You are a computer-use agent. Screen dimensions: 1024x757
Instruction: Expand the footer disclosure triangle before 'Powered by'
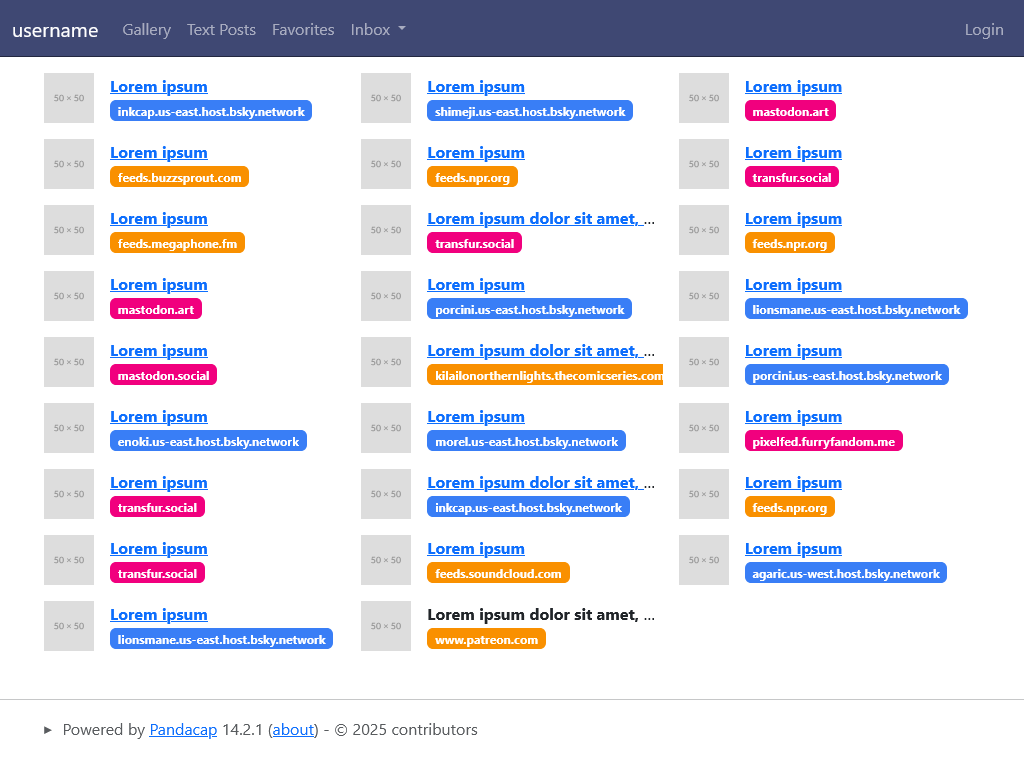click(48, 730)
